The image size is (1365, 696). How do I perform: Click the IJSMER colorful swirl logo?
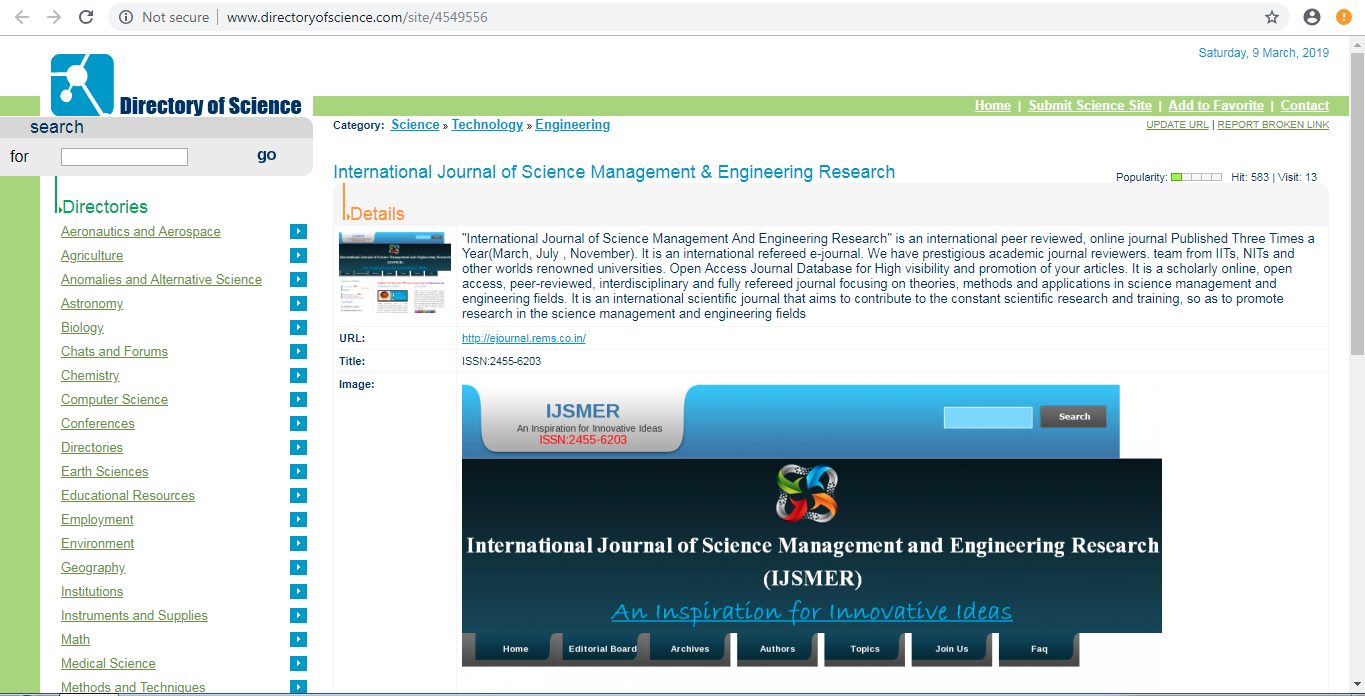806,493
